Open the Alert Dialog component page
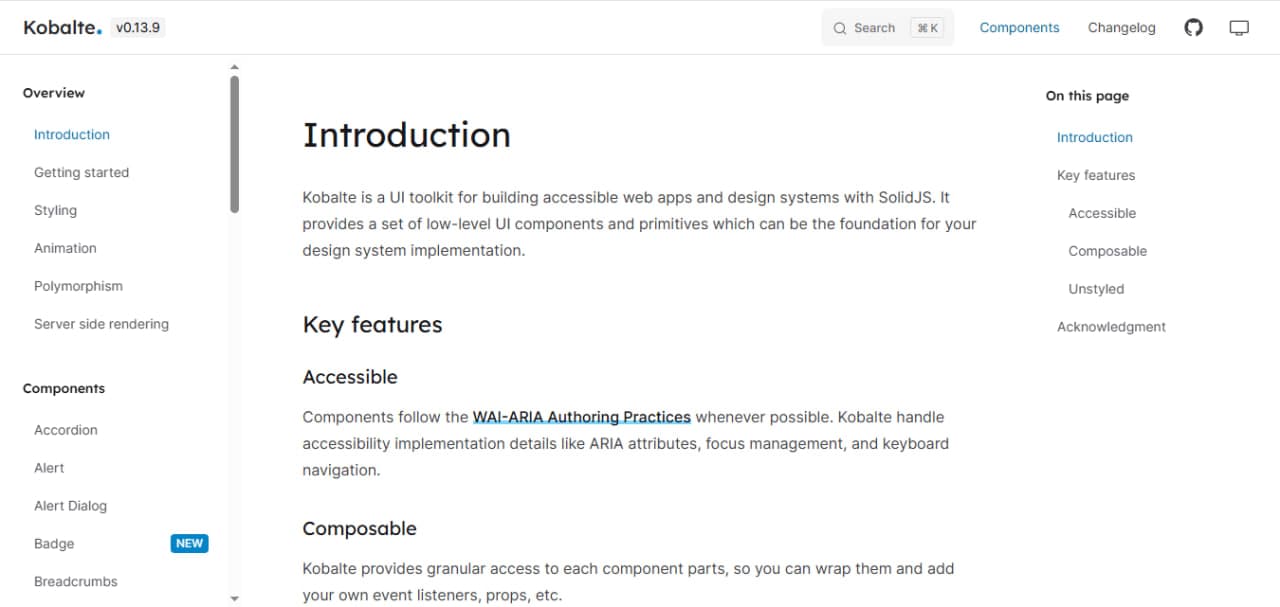 [70, 506]
